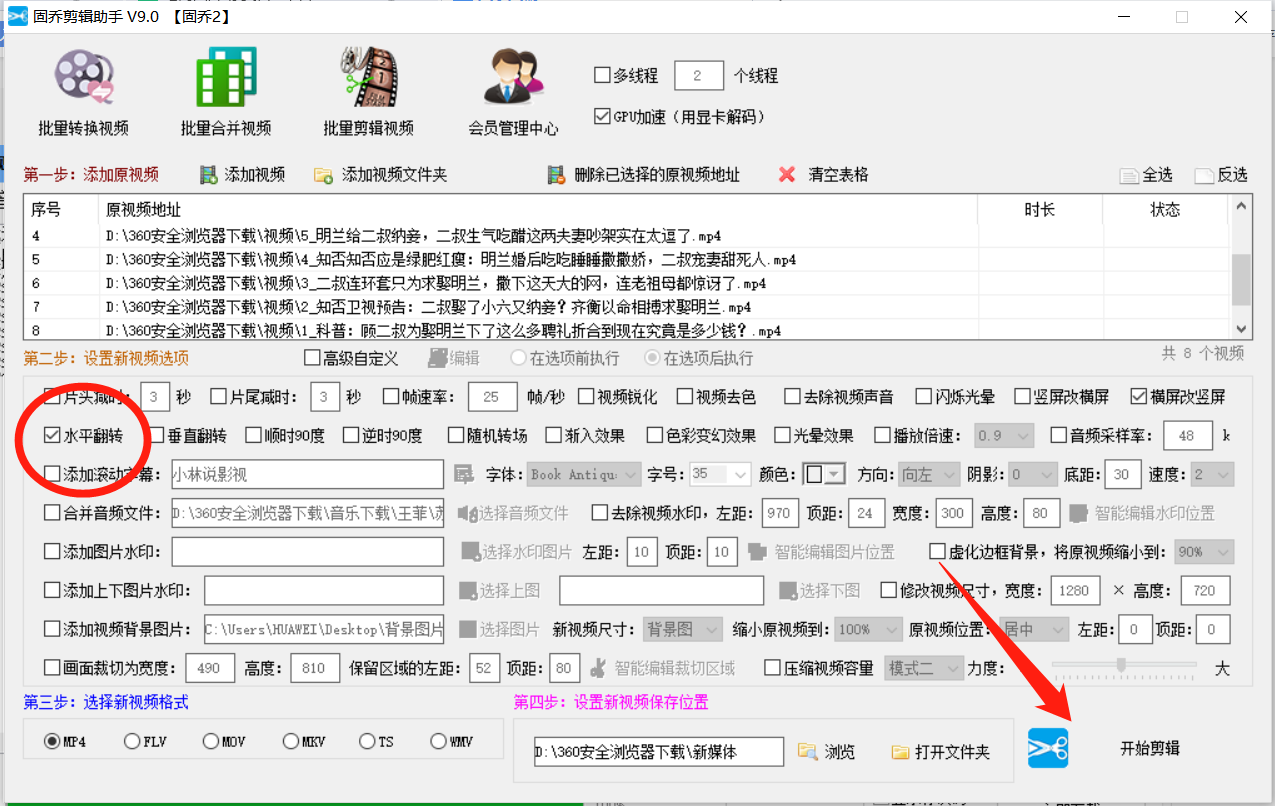Select the FLV format radio button
The width and height of the screenshot is (1275, 806).
[132, 741]
